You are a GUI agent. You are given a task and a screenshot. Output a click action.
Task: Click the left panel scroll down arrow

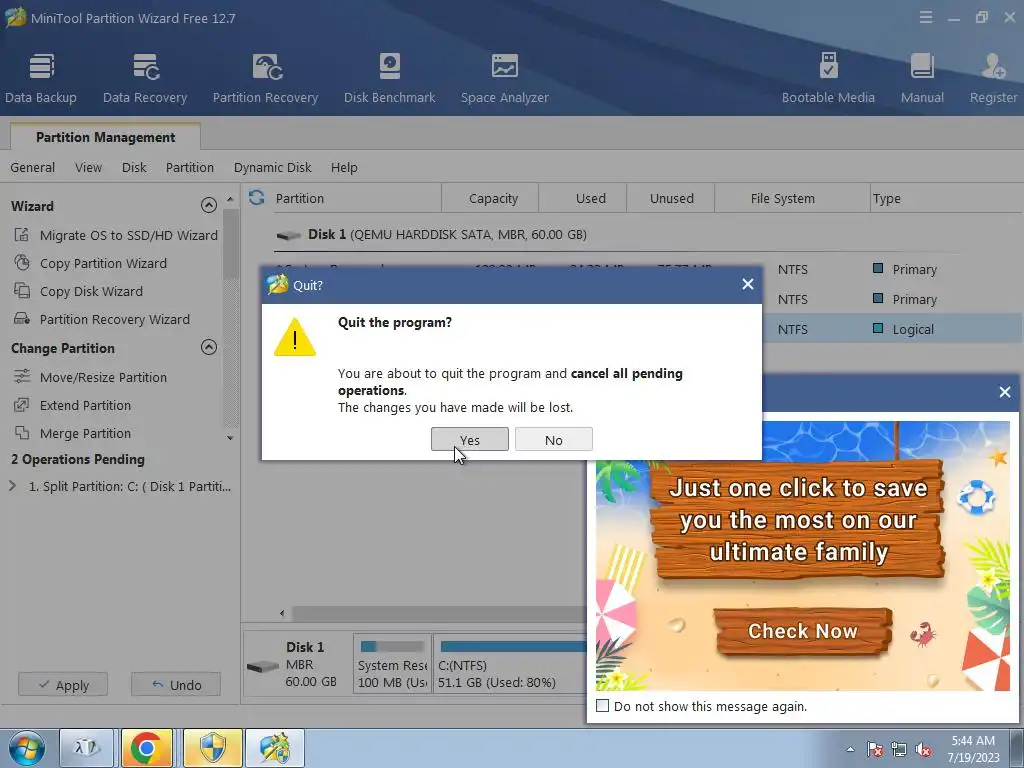tap(230, 438)
